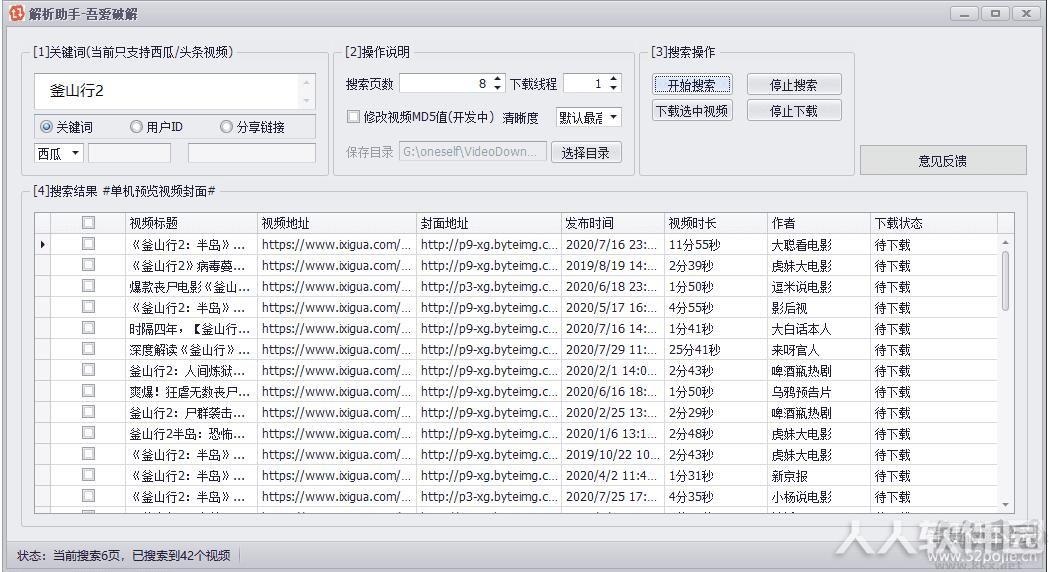Click the wide empty field below 分享链接

(x=252, y=153)
